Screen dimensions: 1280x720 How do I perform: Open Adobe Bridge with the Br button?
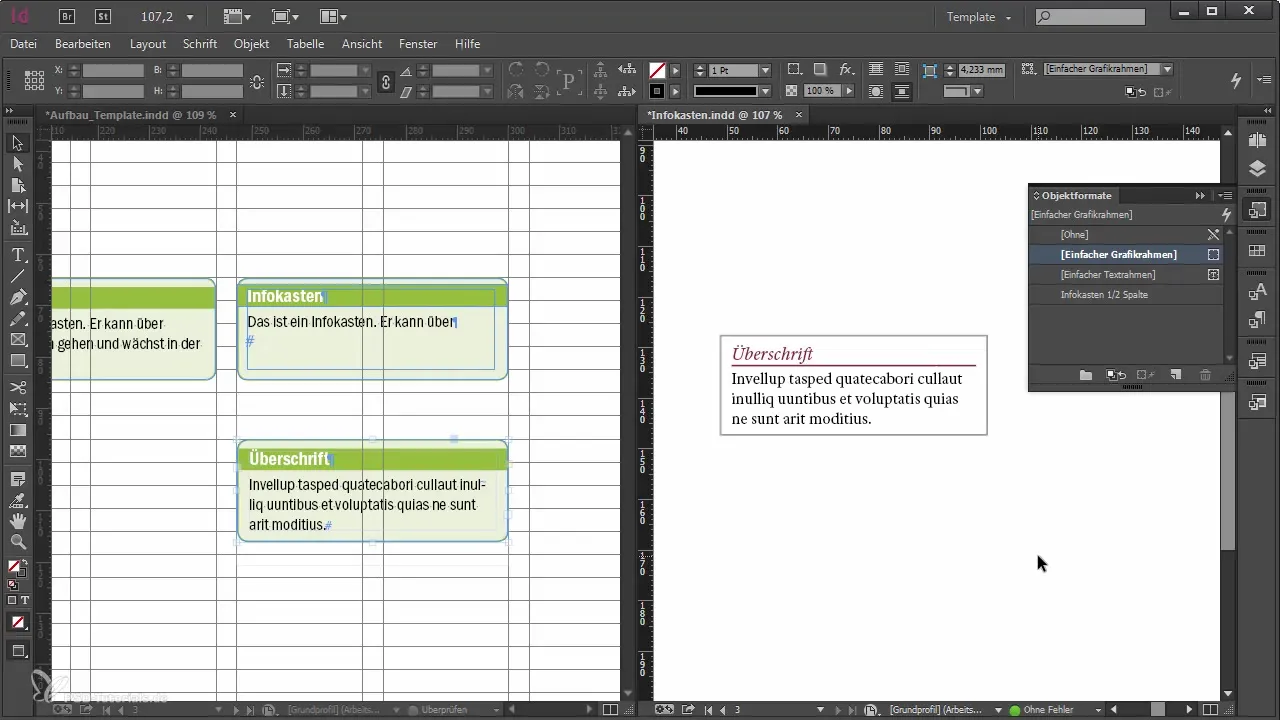point(67,16)
